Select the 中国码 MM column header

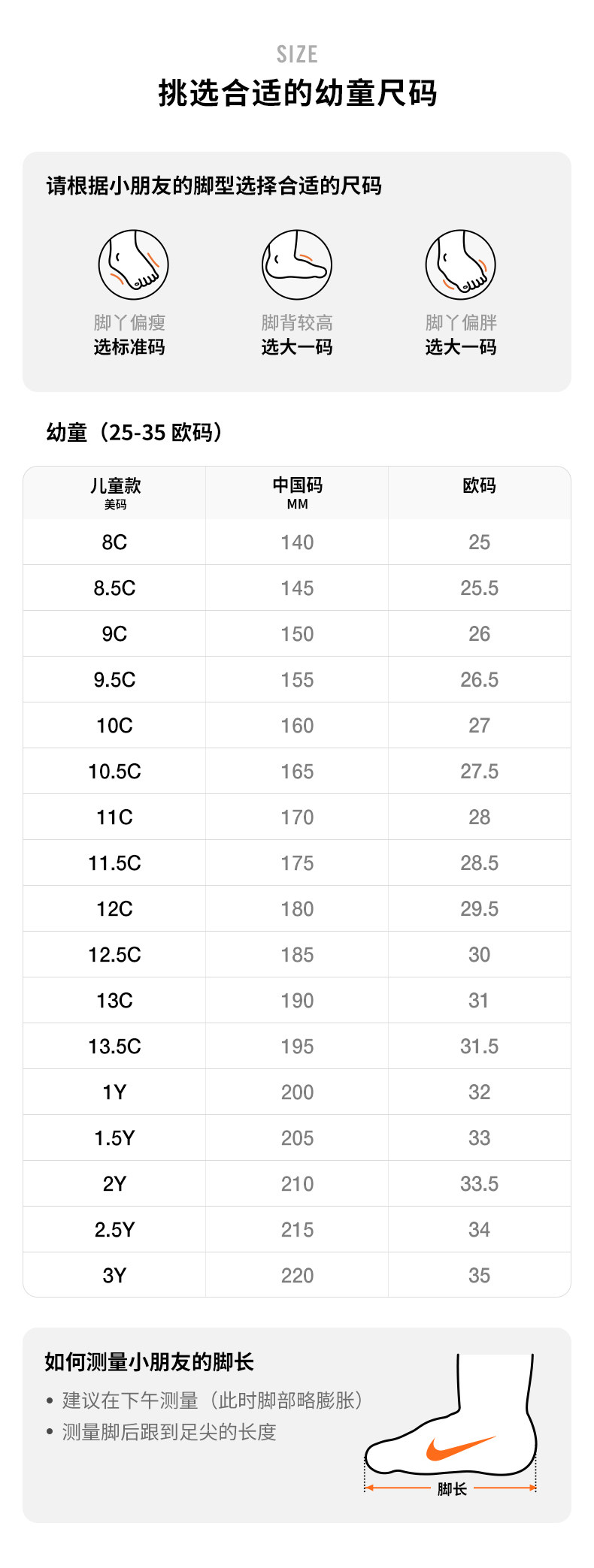point(297,493)
